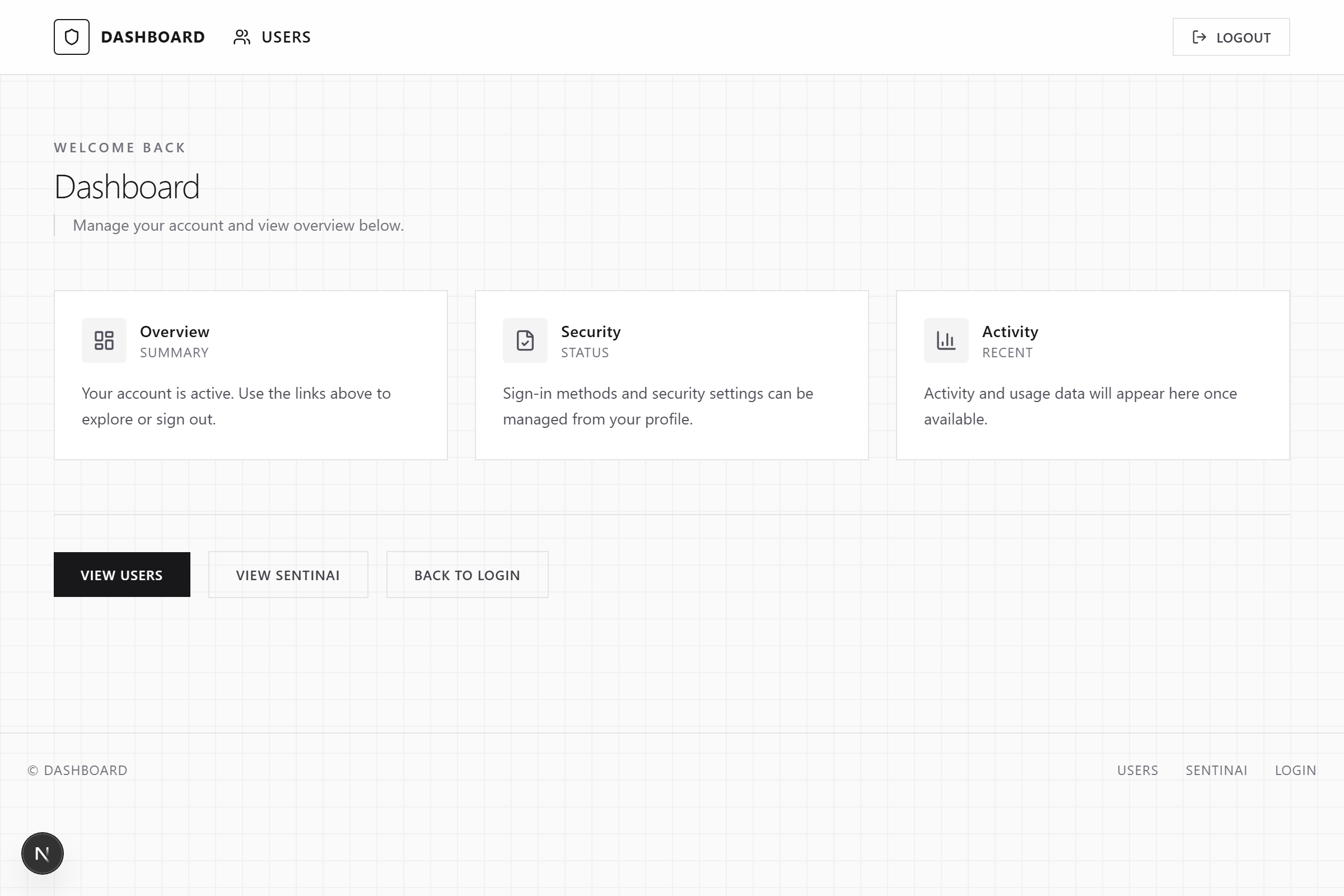Click the View Sentinai button
The image size is (1344, 896).
[x=288, y=575]
